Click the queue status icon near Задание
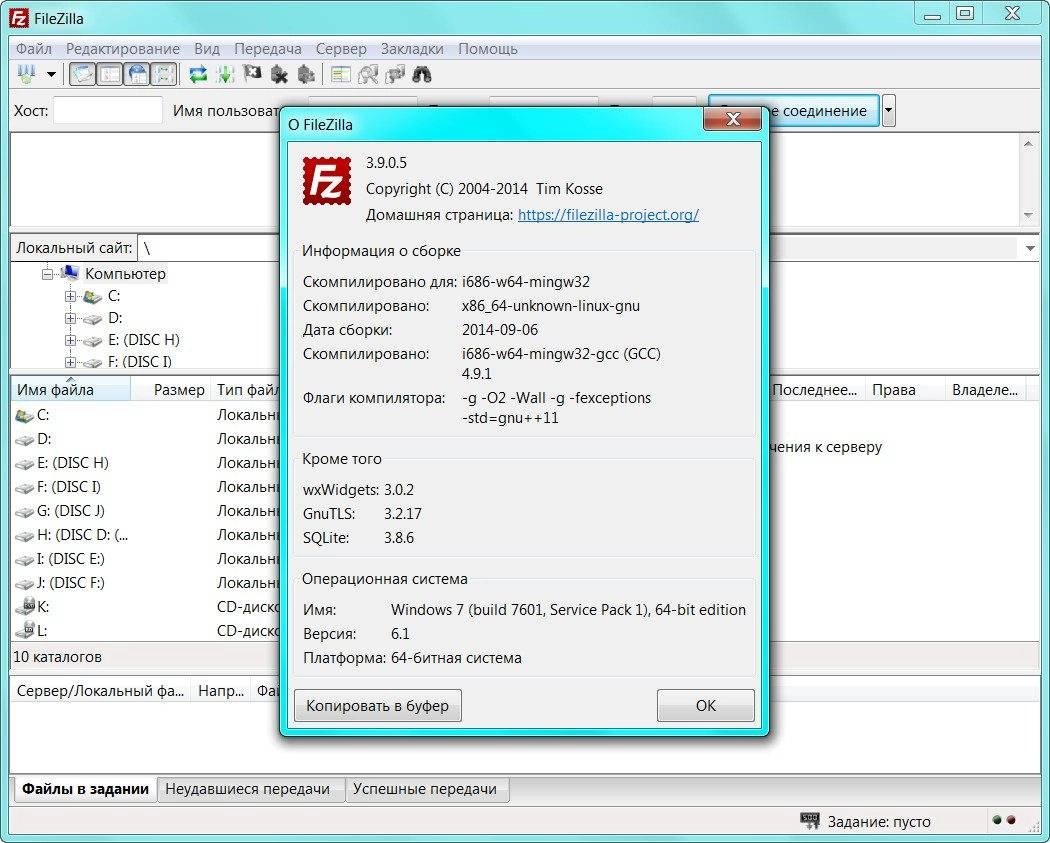The width and height of the screenshot is (1050, 843). pyautogui.click(x=810, y=820)
